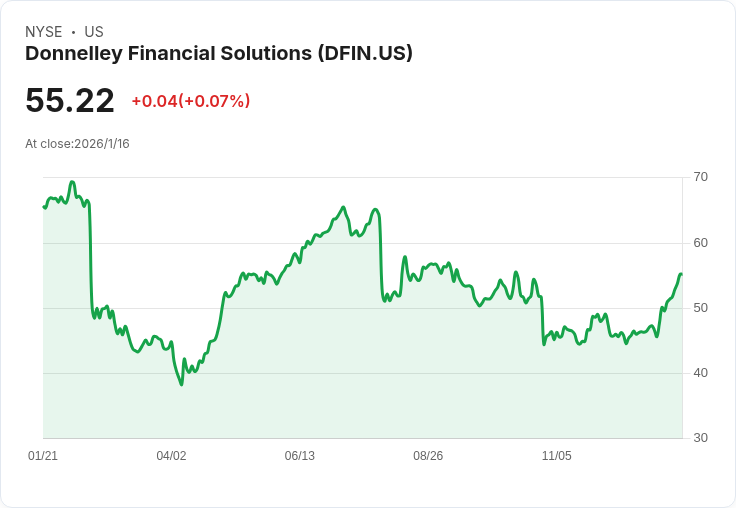Click the +0.04(+0.07%) price change
736x508 pixels.
[191, 101]
